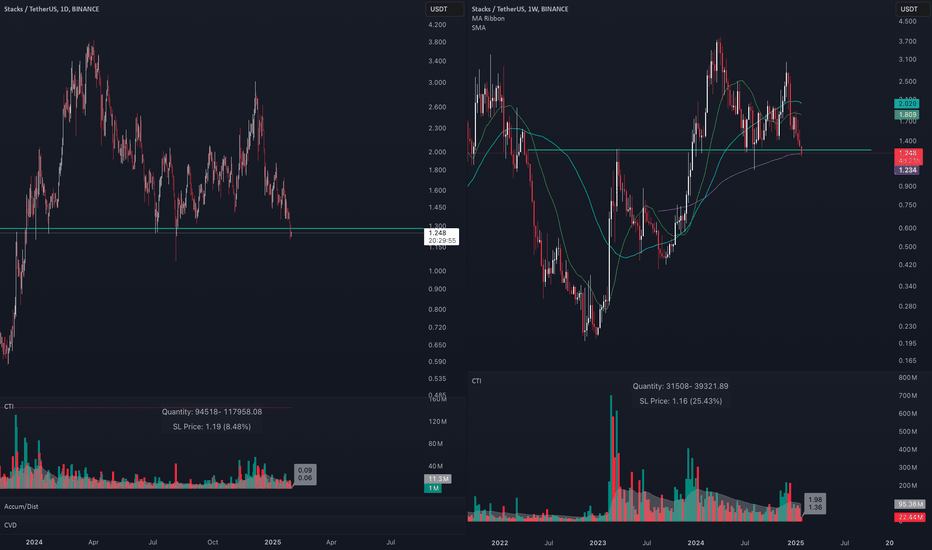Click the 800M volume scale label

pyautogui.click(x=908, y=378)
